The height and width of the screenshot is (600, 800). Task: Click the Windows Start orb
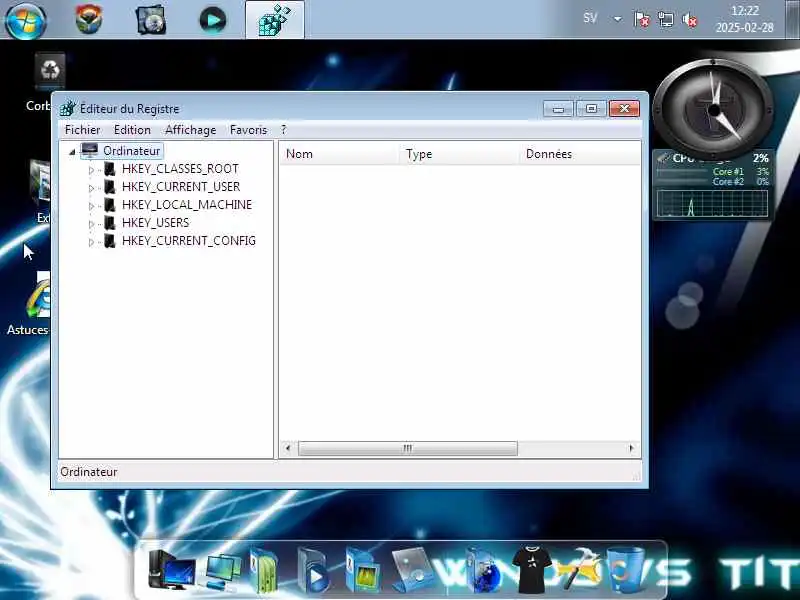click(26, 20)
